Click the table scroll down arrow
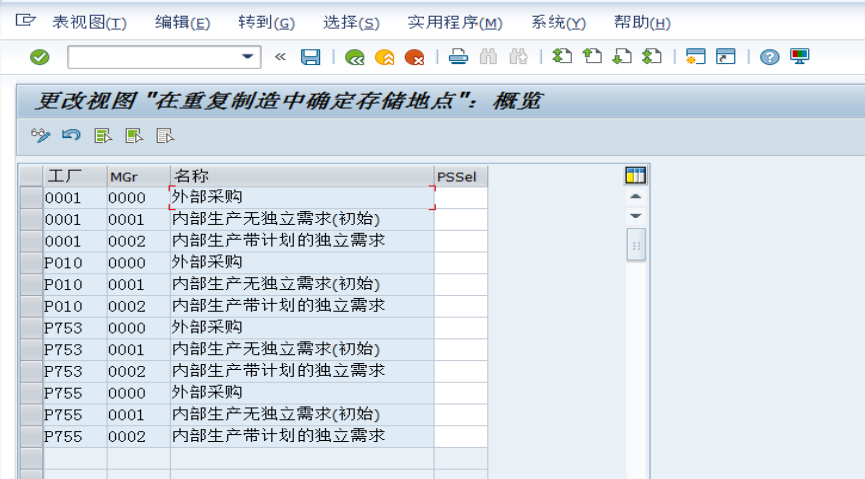This screenshot has width=865, height=479. point(636,216)
